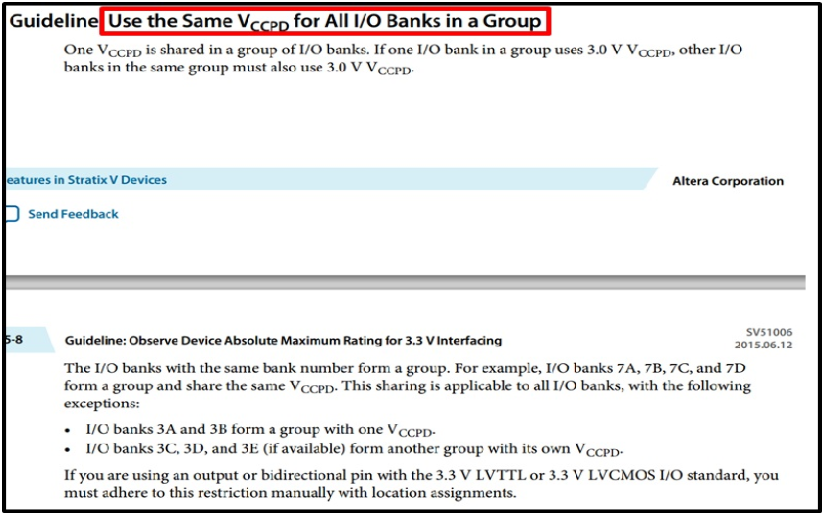Image resolution: width=823 pixels, height=515 pixels.
Task: Click the second bullet point marker
Action: pyautogui.click(x=67, y=448)
